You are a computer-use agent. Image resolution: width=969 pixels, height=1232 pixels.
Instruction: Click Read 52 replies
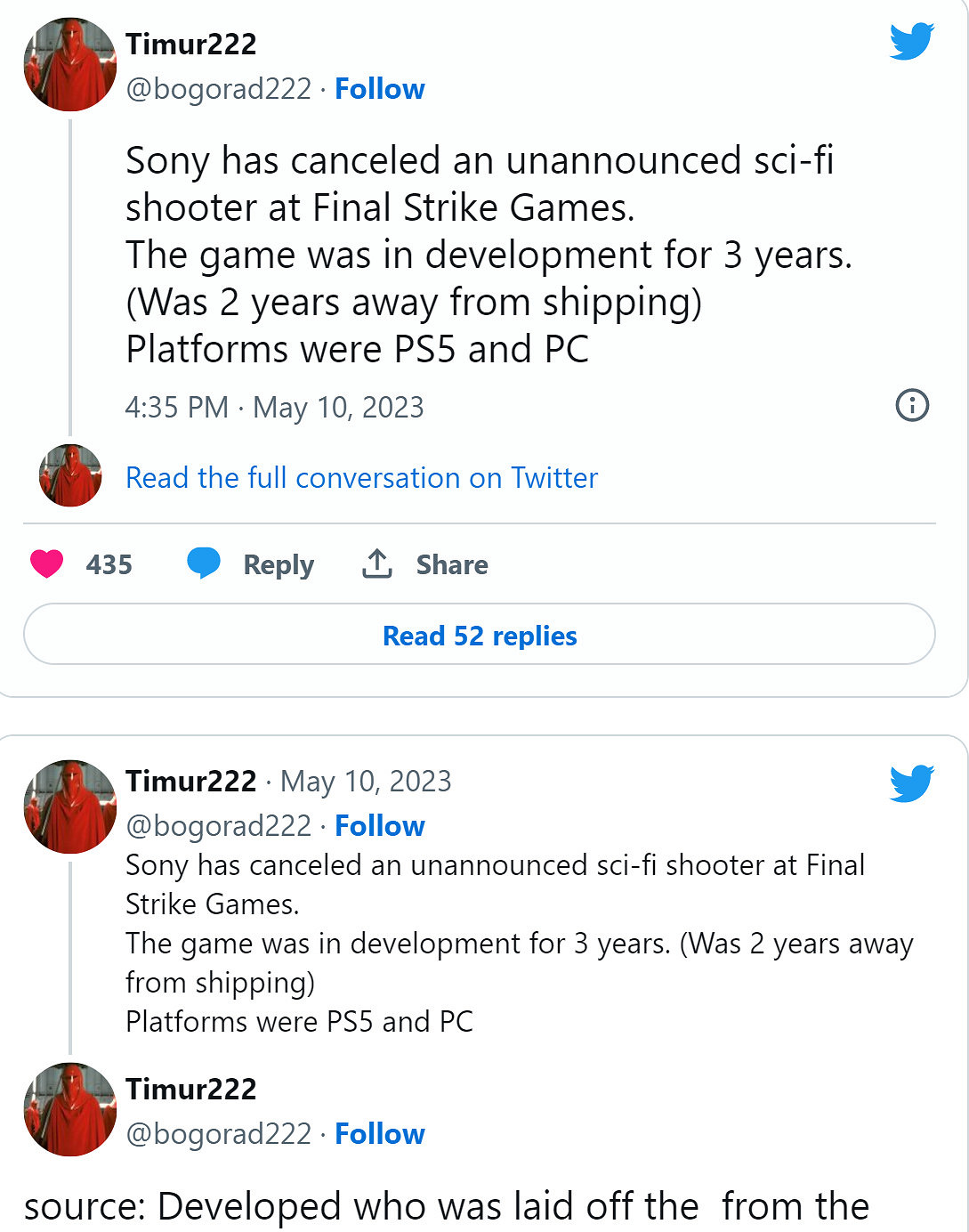480,636
